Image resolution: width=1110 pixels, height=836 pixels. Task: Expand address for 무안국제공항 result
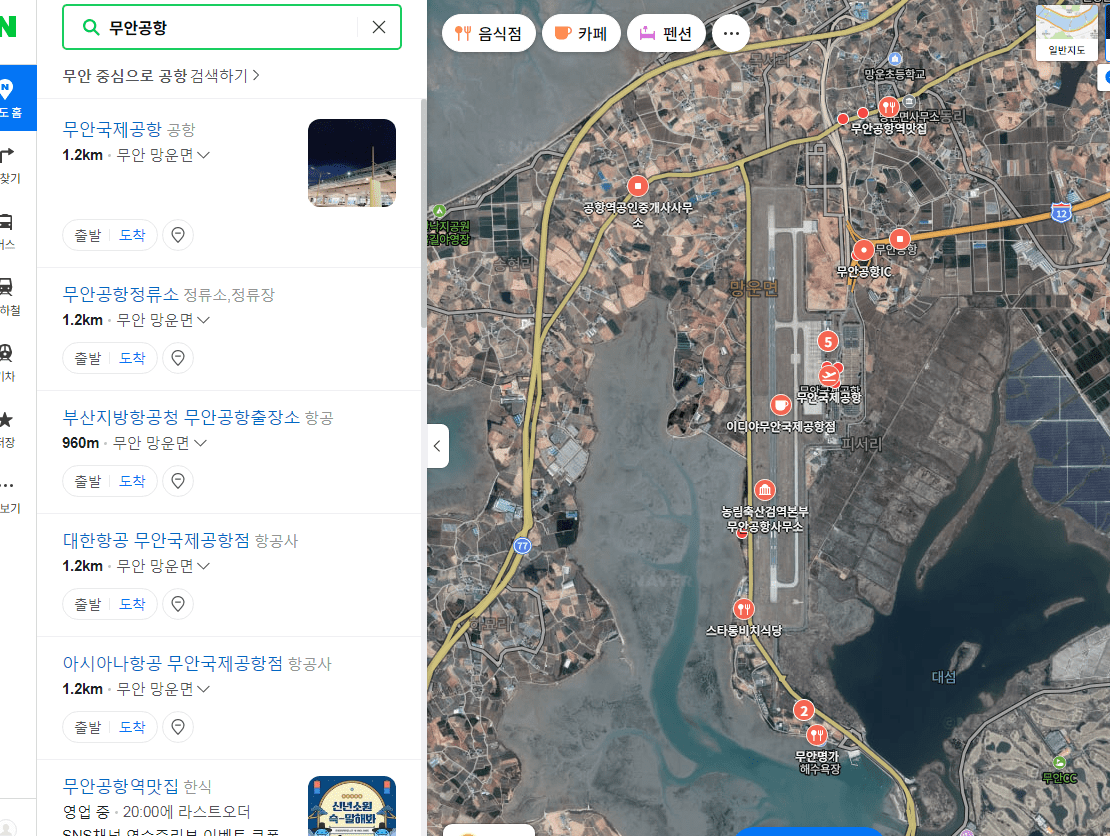pyautogui.click(x=204, y=155)
